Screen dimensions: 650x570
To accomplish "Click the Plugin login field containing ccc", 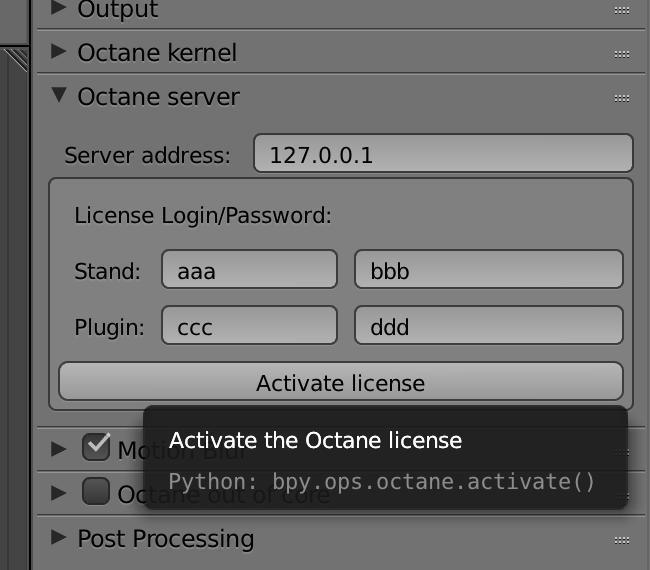I will [249, 326].
